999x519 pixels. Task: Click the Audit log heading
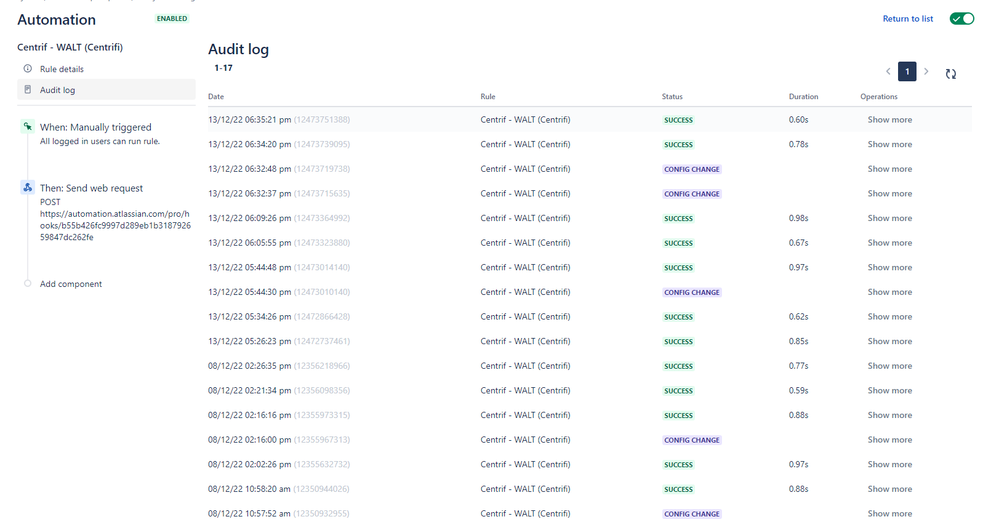coord(238,49)
